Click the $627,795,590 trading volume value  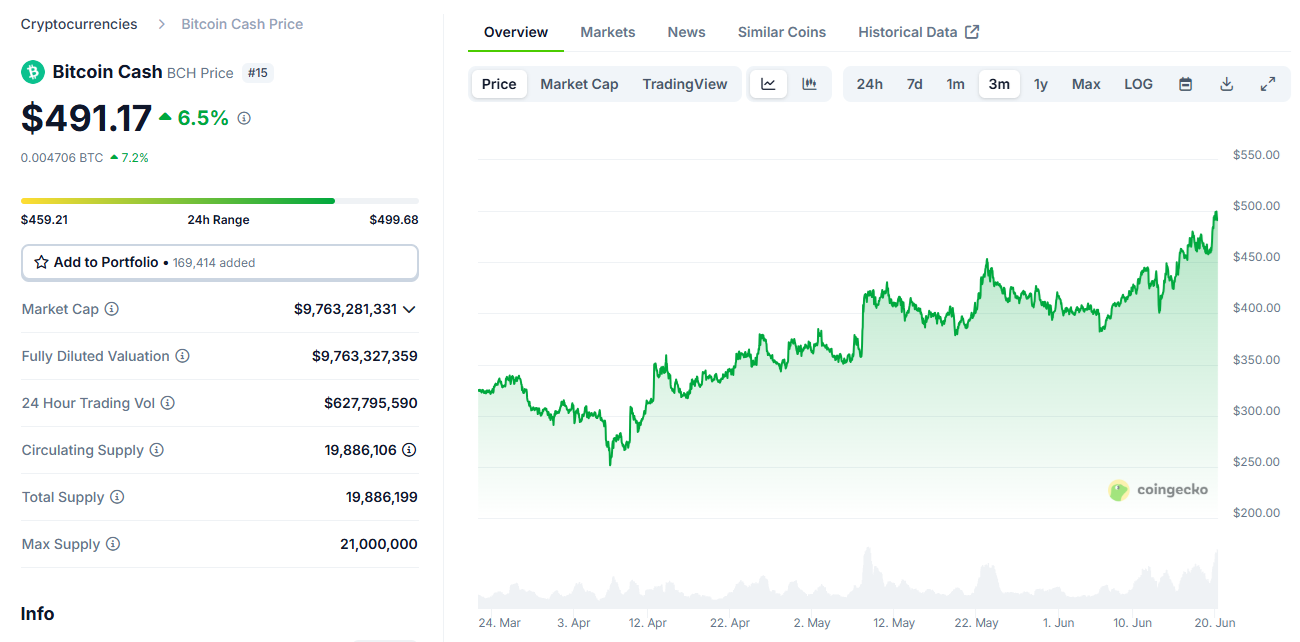point(371,403)
